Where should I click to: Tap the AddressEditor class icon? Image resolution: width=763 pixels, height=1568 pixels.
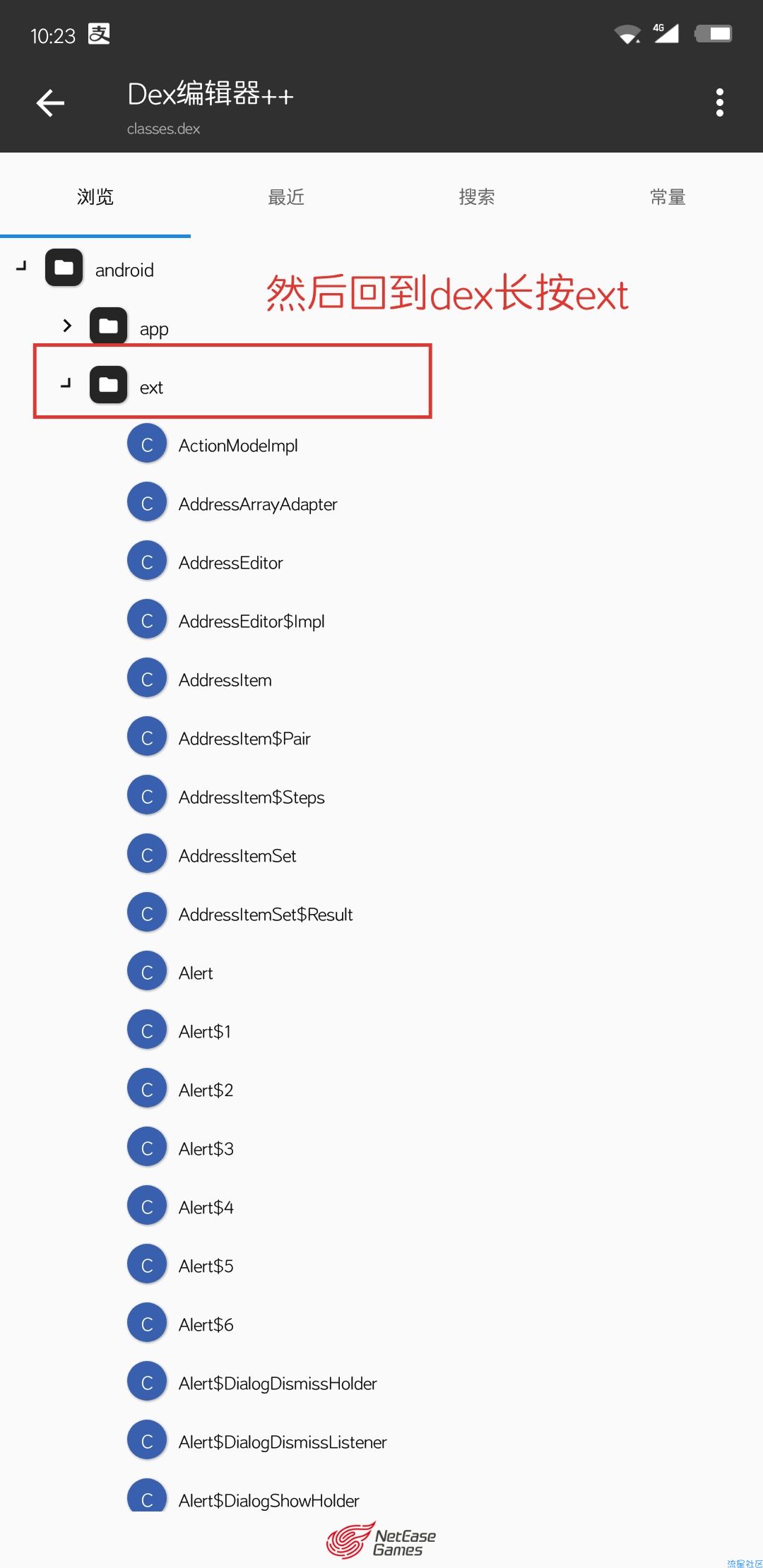[x=147, y=562]
